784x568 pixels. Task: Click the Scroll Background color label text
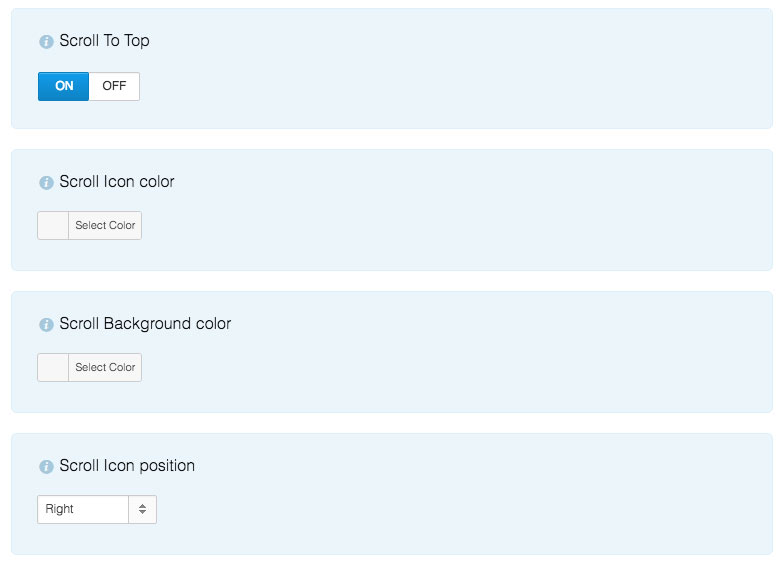pos(145,324)
